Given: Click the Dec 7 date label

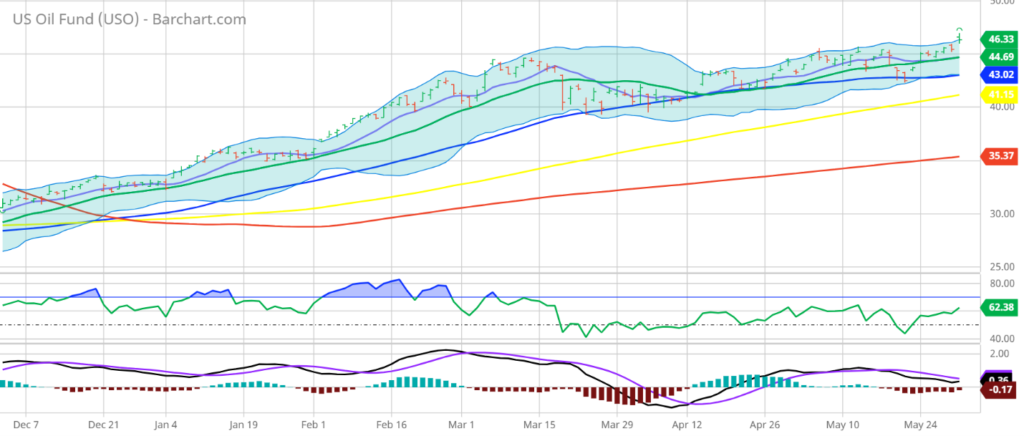Looking at the screenshot, I should point(26,424).
